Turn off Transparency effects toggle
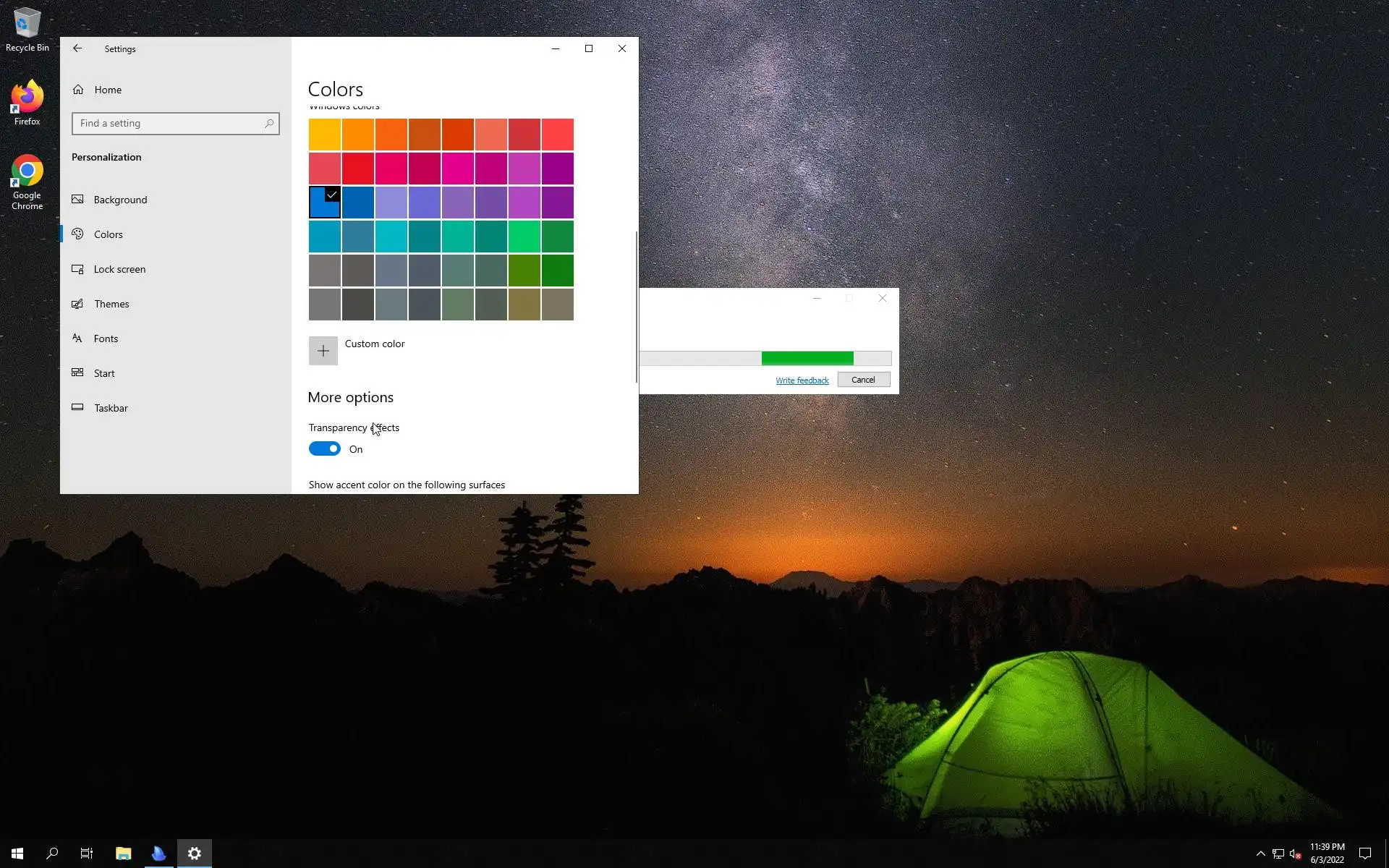The height and width of the screenshot is (868, 1389). click(325, 449)
